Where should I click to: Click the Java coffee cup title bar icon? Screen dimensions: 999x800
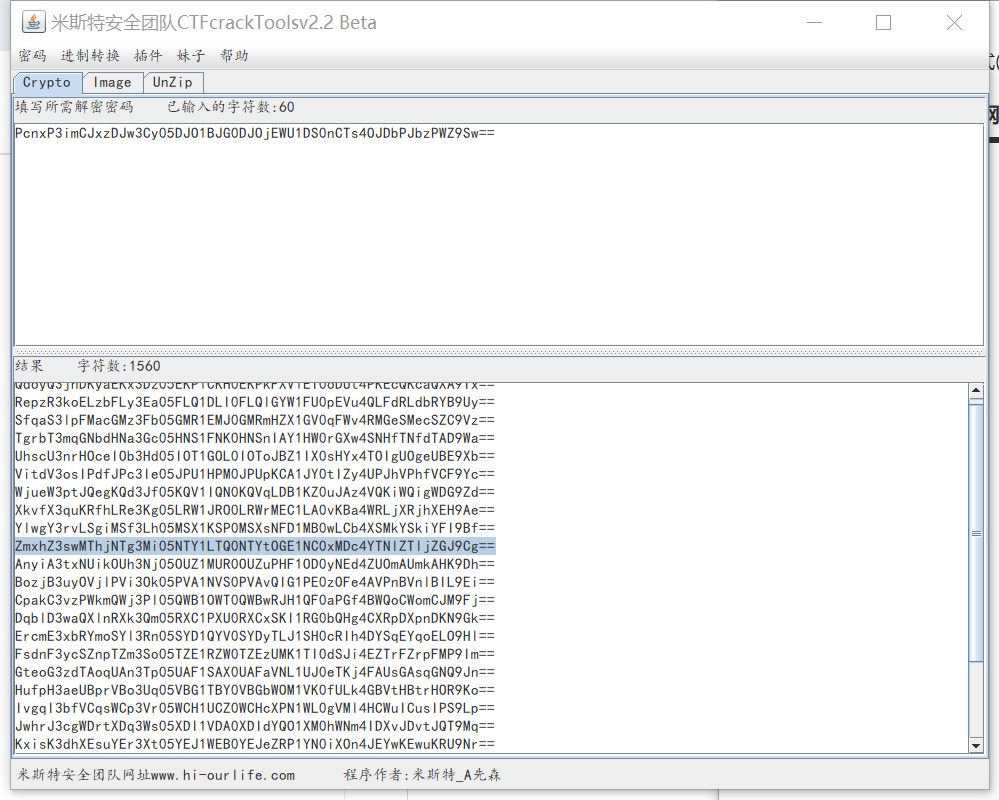click(x=32, y=21)
